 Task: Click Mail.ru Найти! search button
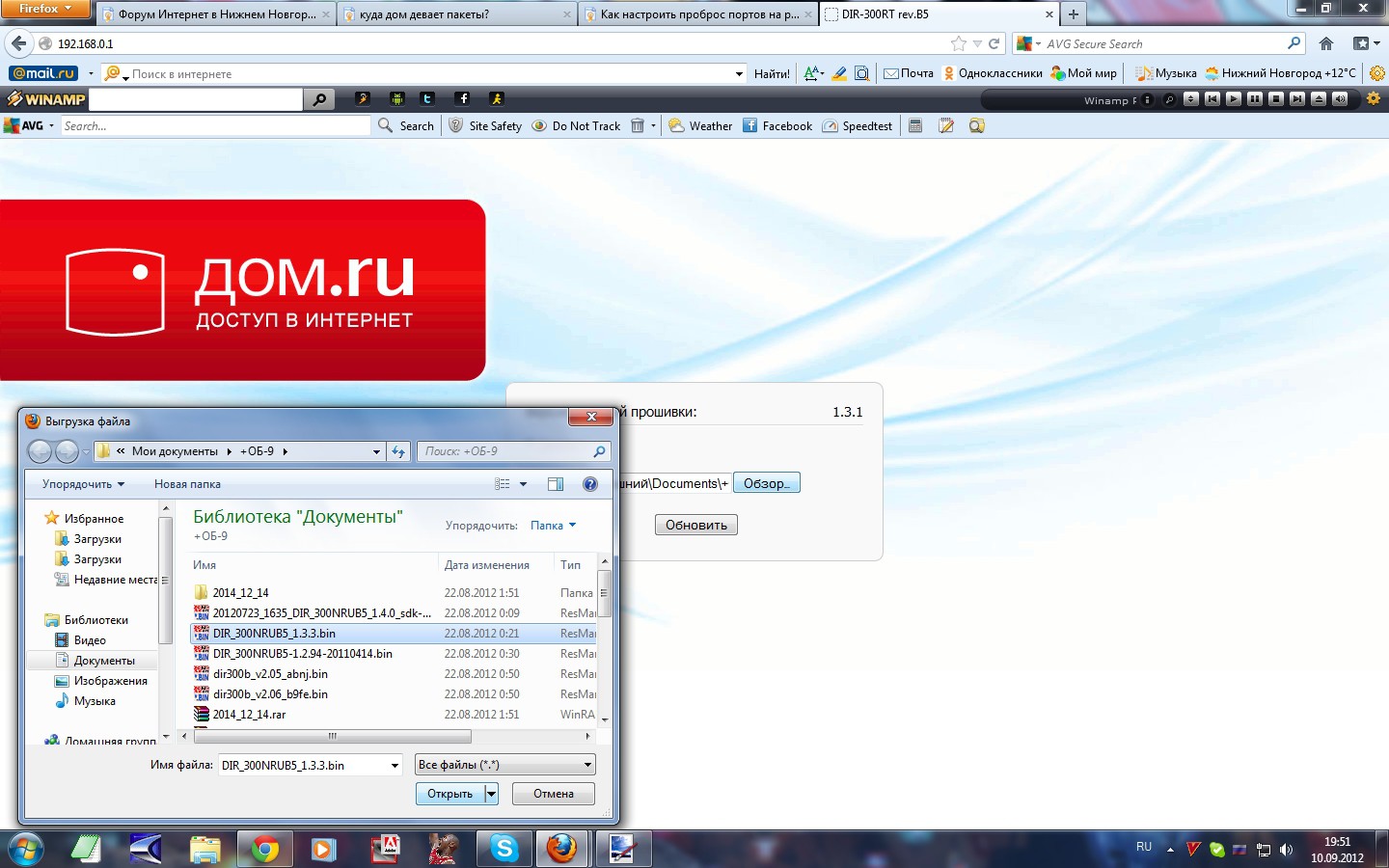[x=772, y=73]
